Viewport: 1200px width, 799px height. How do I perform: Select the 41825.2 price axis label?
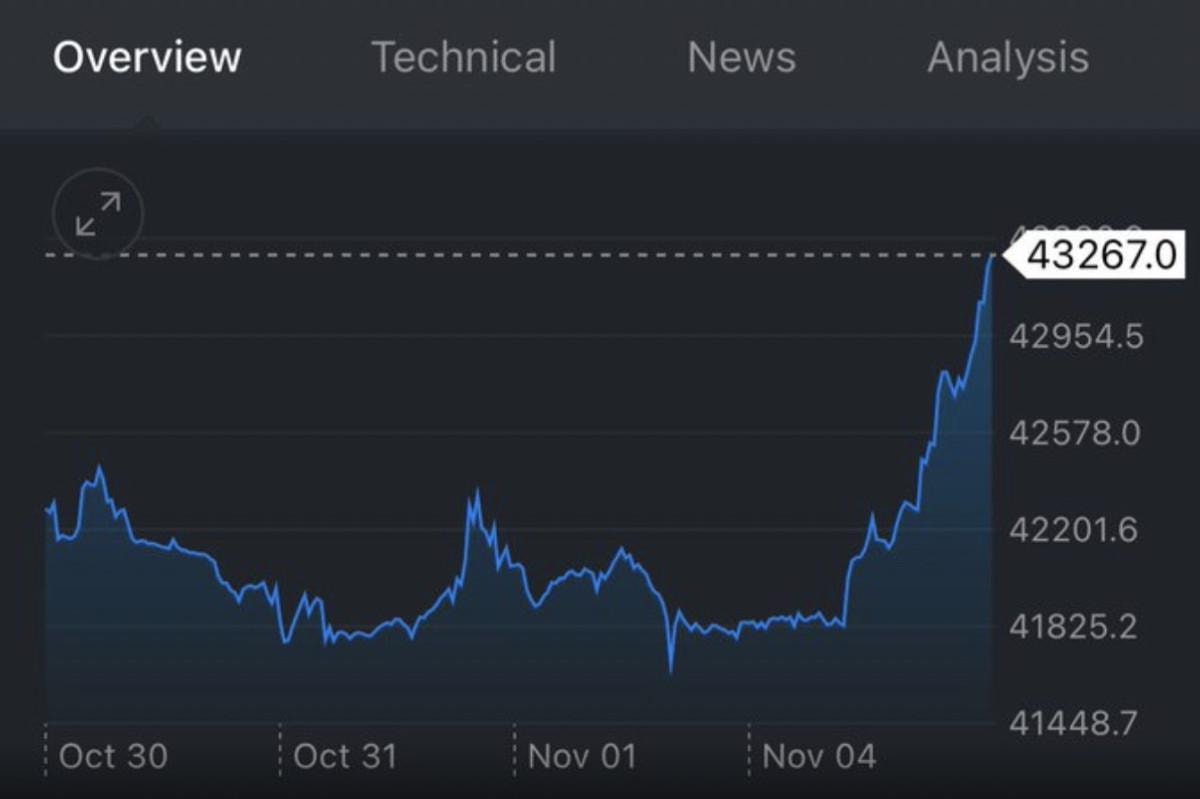click(x=1075, y=627)
